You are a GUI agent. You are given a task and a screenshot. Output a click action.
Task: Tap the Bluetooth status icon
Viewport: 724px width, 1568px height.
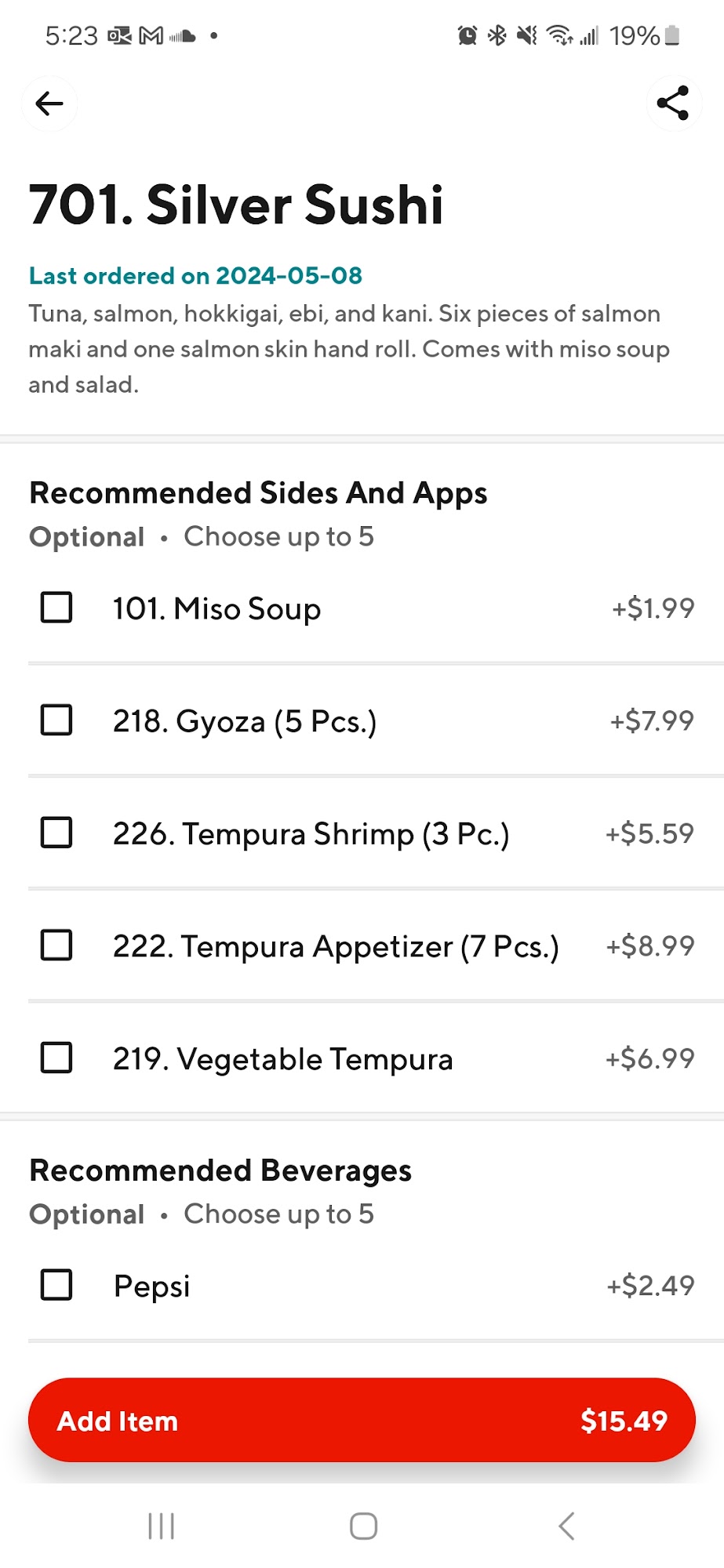click(x=497, y=36)
